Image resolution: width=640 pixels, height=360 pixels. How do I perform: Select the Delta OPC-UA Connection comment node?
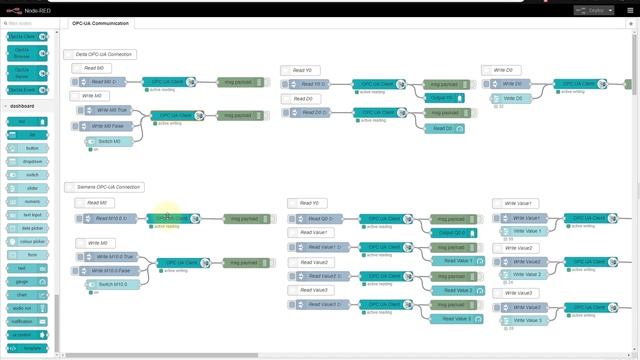[100, 54]
